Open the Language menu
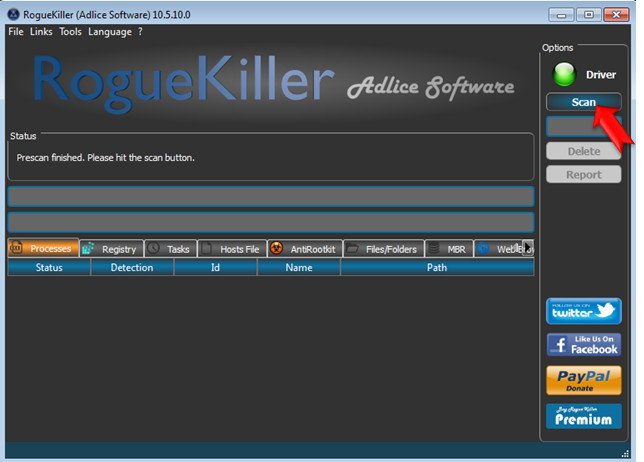This screenshot has width=644, height=462. tap(109, 32)
